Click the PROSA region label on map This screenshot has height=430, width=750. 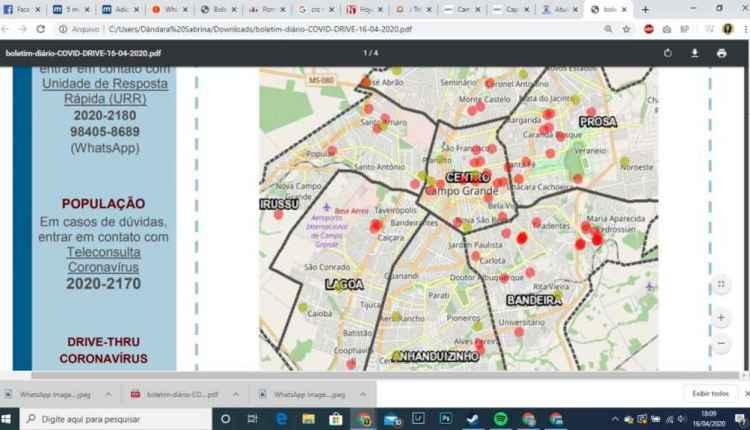(598, 122)
